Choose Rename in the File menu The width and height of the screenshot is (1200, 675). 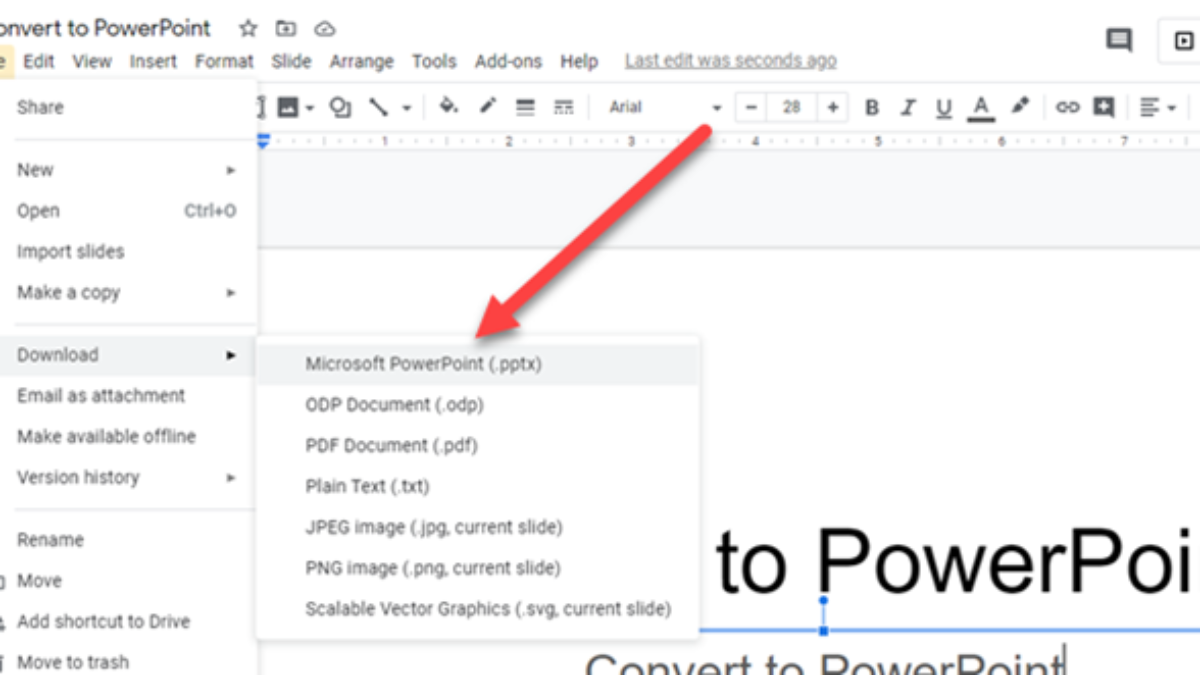coord(128,540)
